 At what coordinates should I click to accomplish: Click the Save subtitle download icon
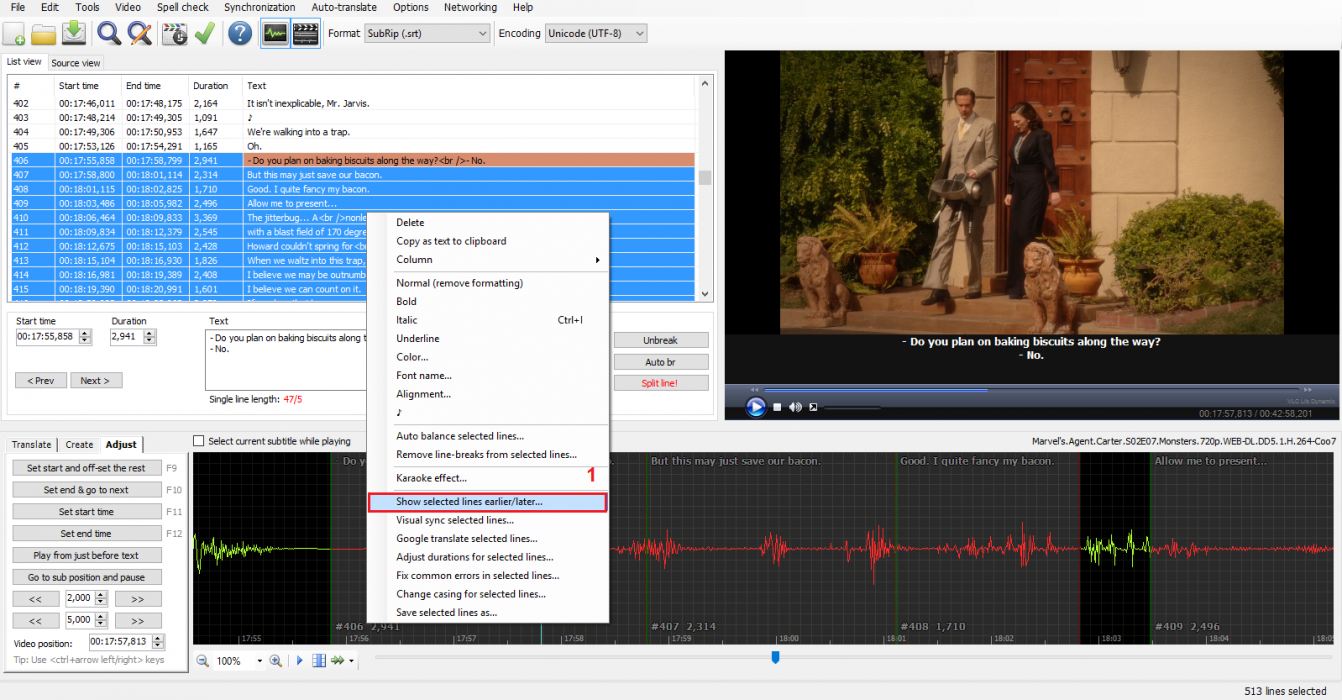click(x=74, y=34)
